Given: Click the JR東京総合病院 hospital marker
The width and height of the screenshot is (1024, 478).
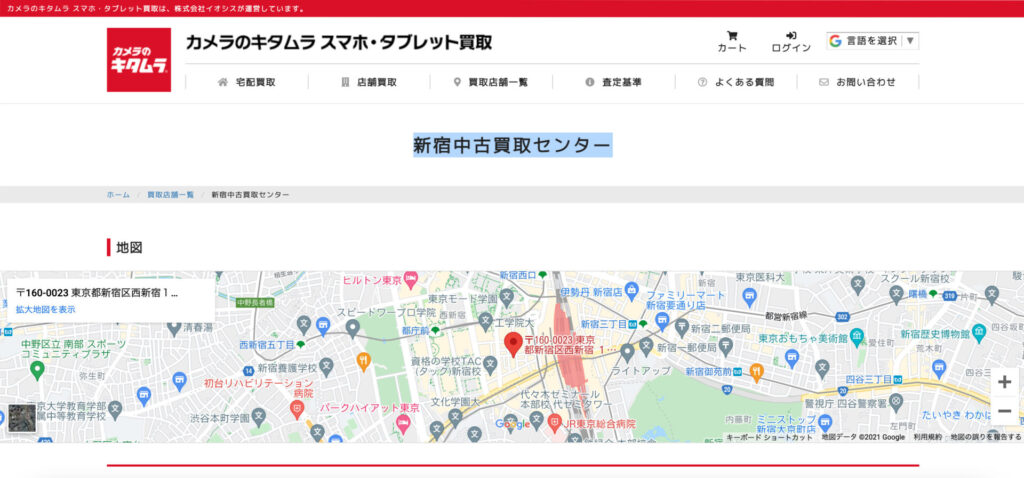Looking at the screenshot, I should coord(554,423).
